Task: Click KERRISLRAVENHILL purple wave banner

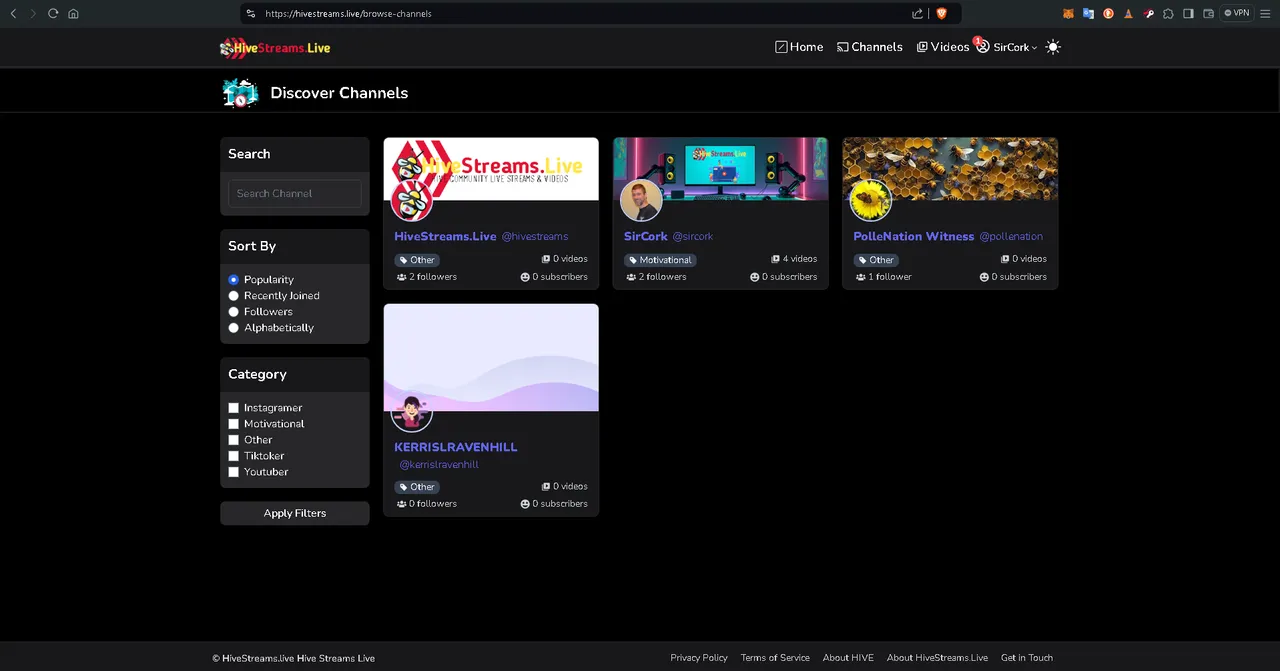Action: point(491,358)
